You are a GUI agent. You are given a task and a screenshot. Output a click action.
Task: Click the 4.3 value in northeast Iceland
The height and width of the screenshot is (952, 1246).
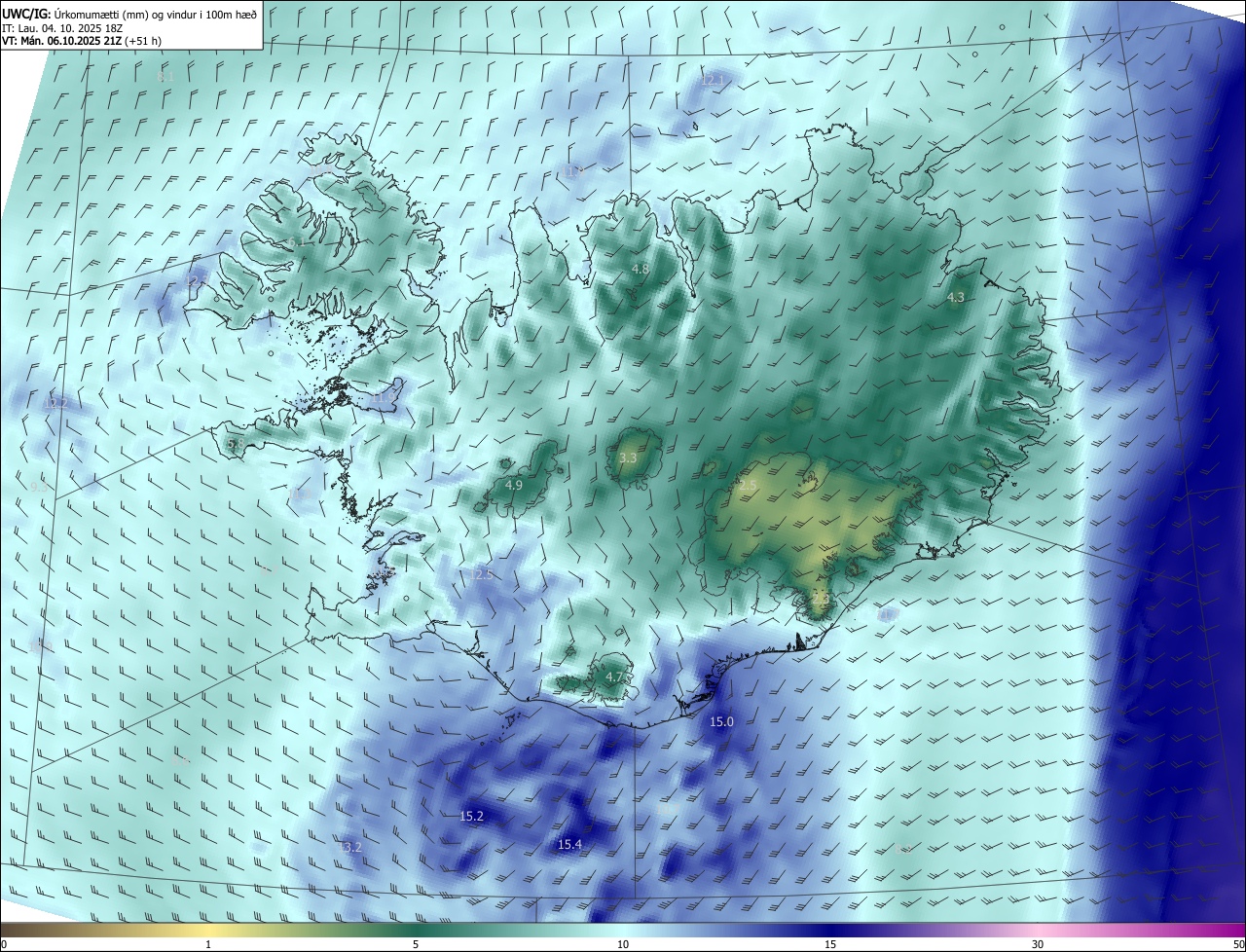[956, 297]
